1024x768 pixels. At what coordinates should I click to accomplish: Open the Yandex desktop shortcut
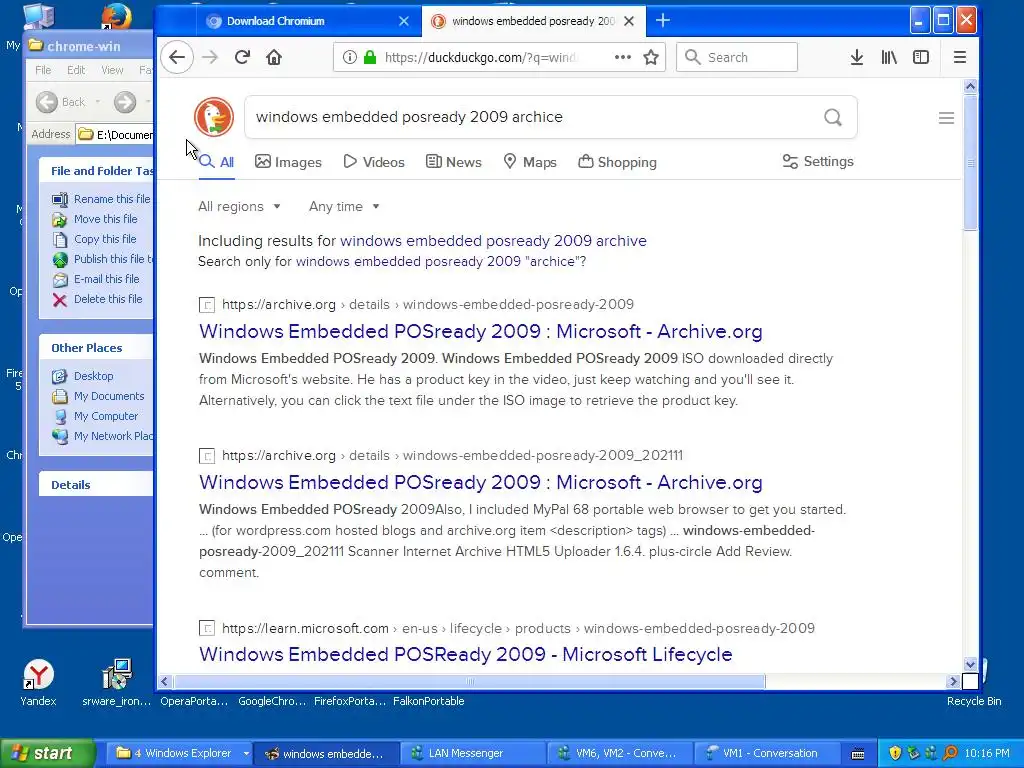pos(38,682)
